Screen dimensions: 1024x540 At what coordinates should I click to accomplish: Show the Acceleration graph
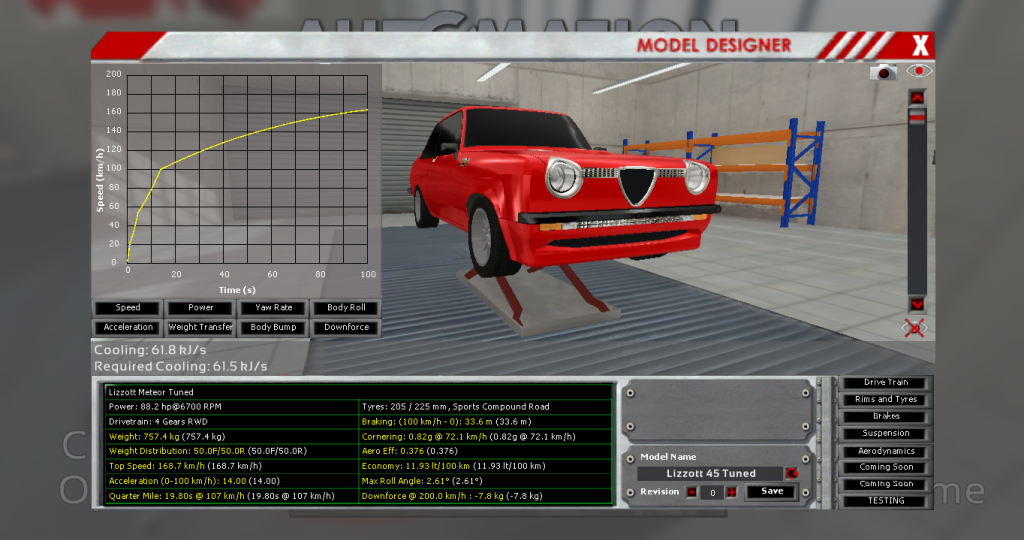point(128,327)
